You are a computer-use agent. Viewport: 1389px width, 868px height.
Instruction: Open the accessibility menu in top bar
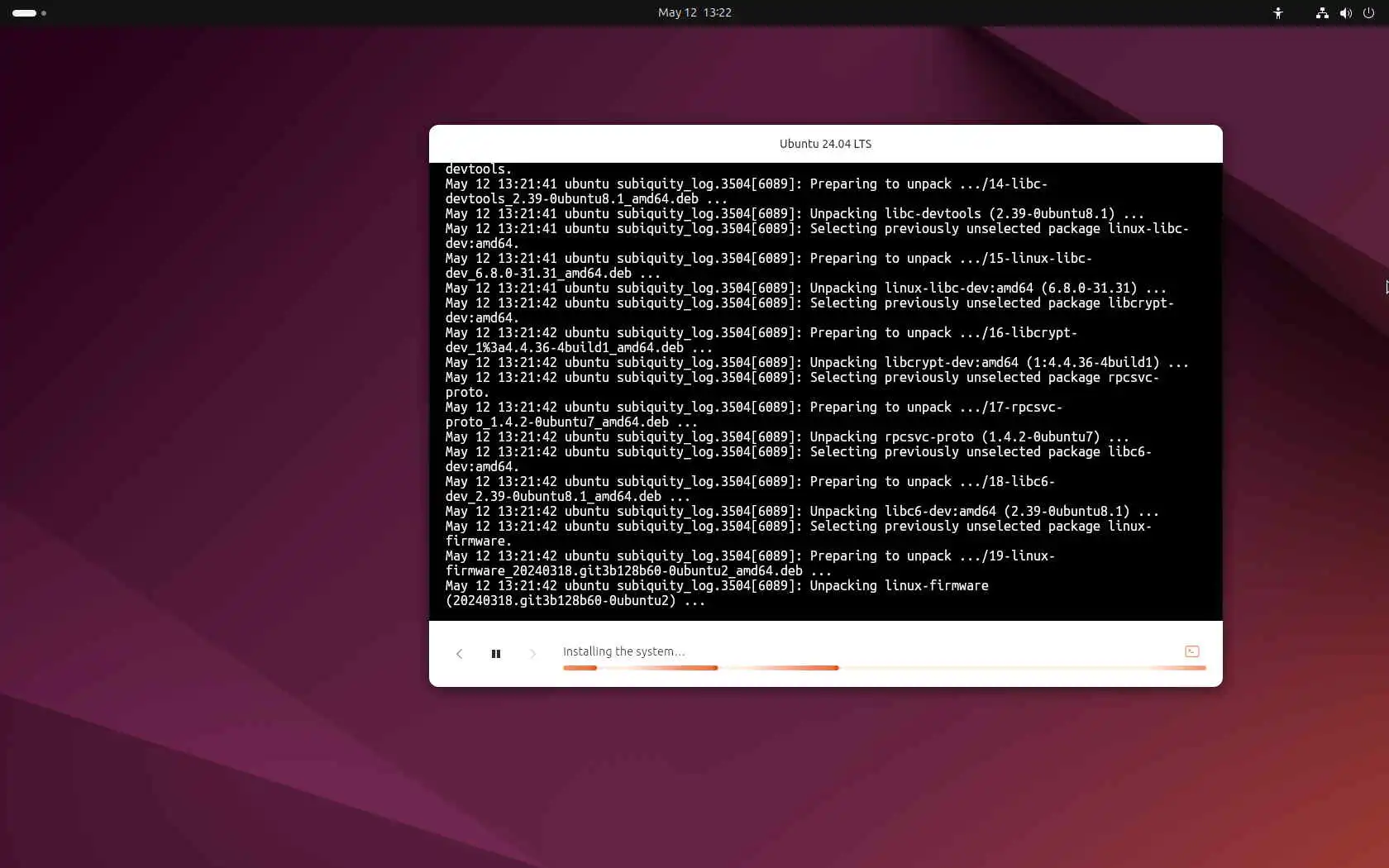(x=1278, y=12)
